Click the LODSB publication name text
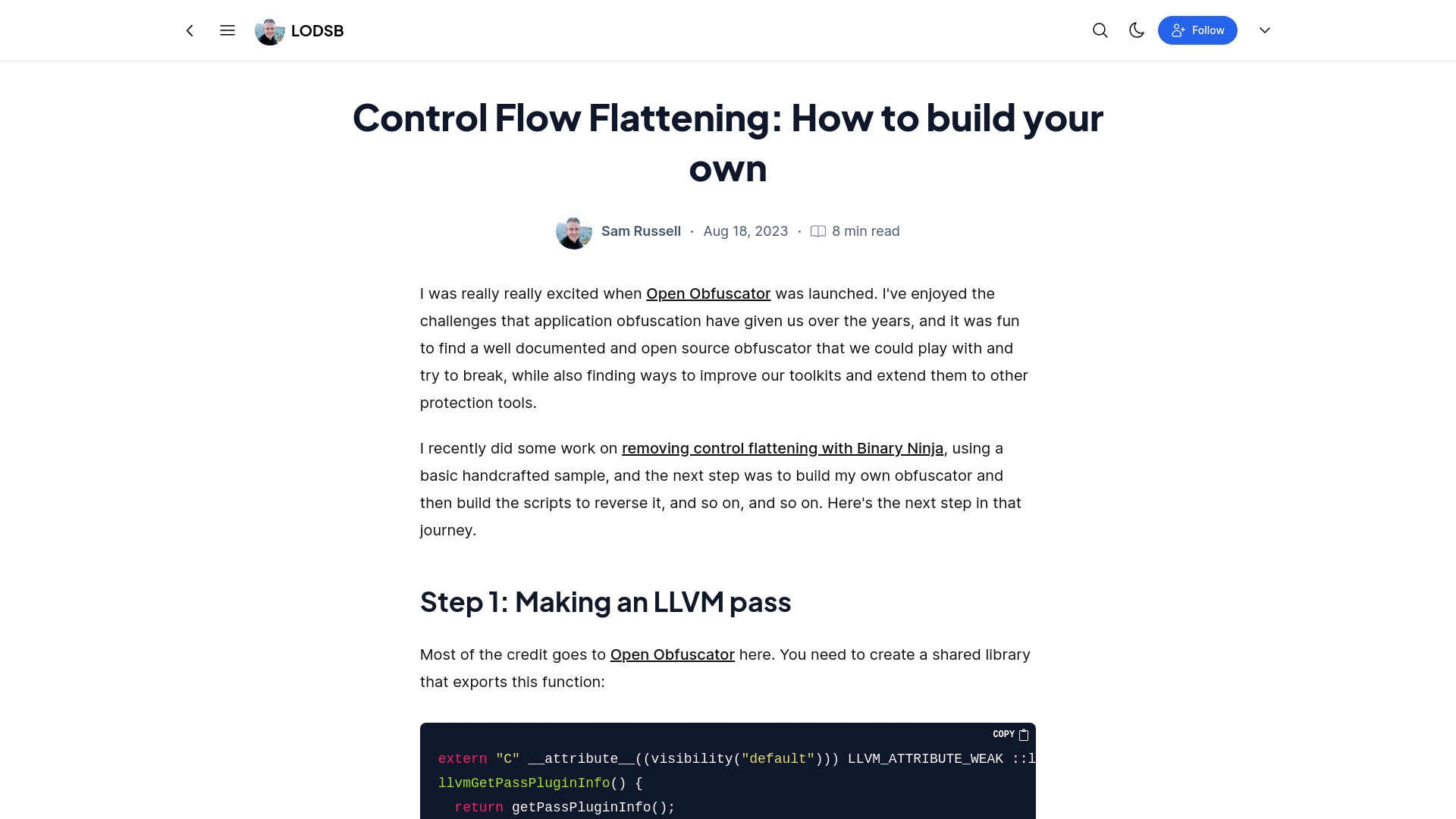Screen dimensions: 1456x819 tap(317, 30)
